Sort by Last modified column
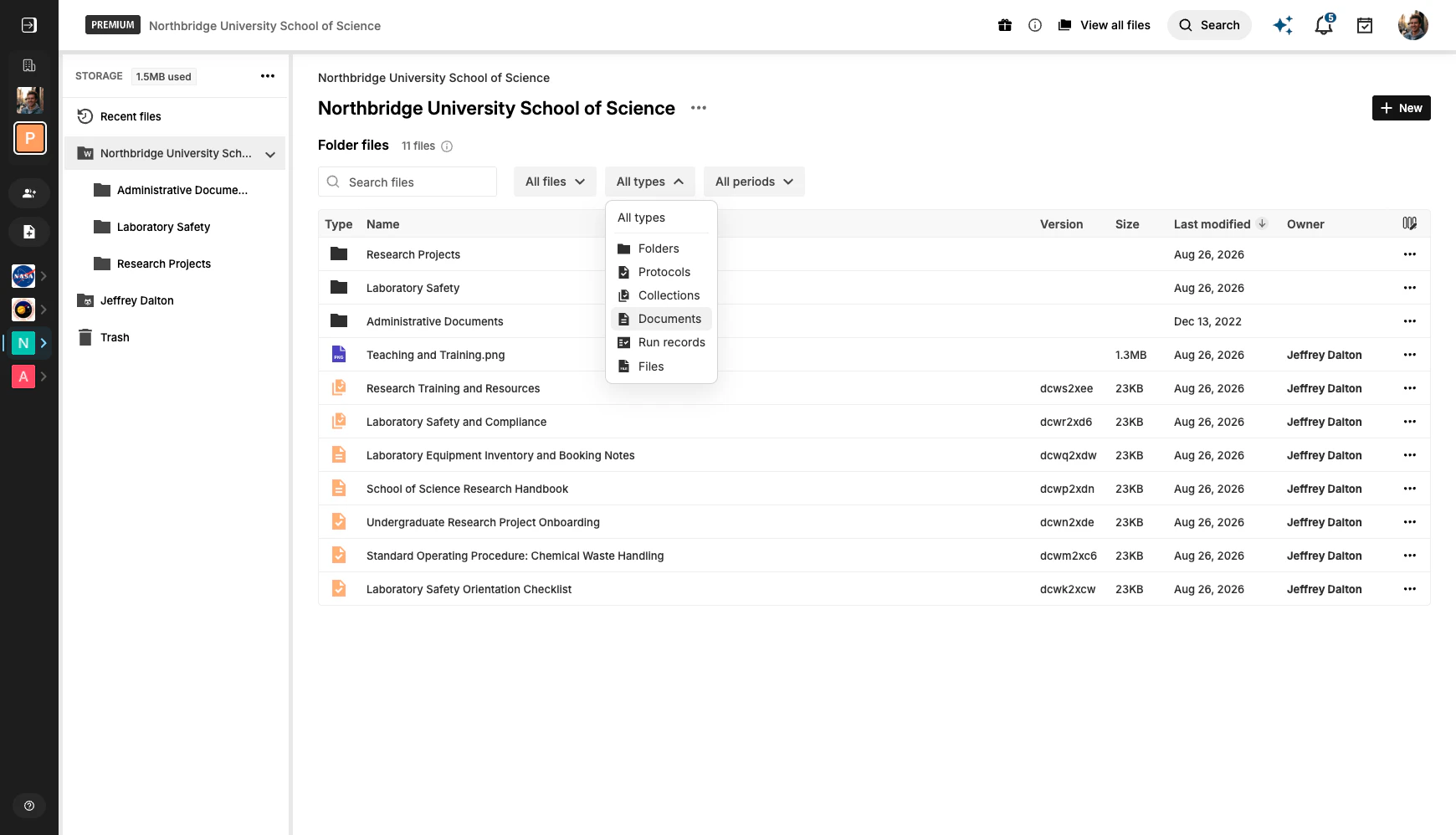Image resolution: width=1456 pixels, height=835 pixels. point(1220,224)
